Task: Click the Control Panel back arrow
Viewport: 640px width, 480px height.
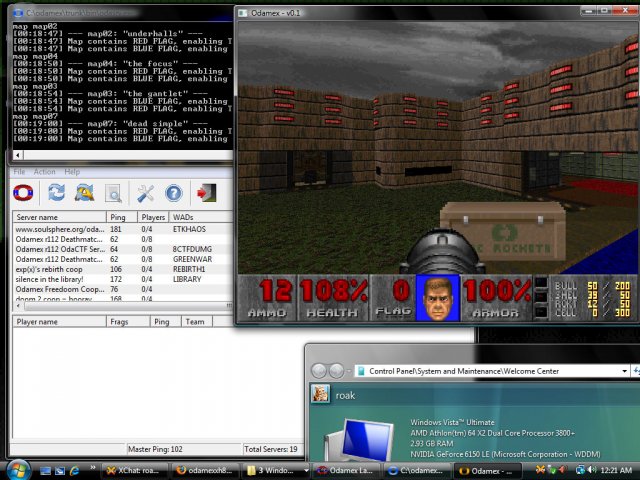Action: tap(320, 370)
